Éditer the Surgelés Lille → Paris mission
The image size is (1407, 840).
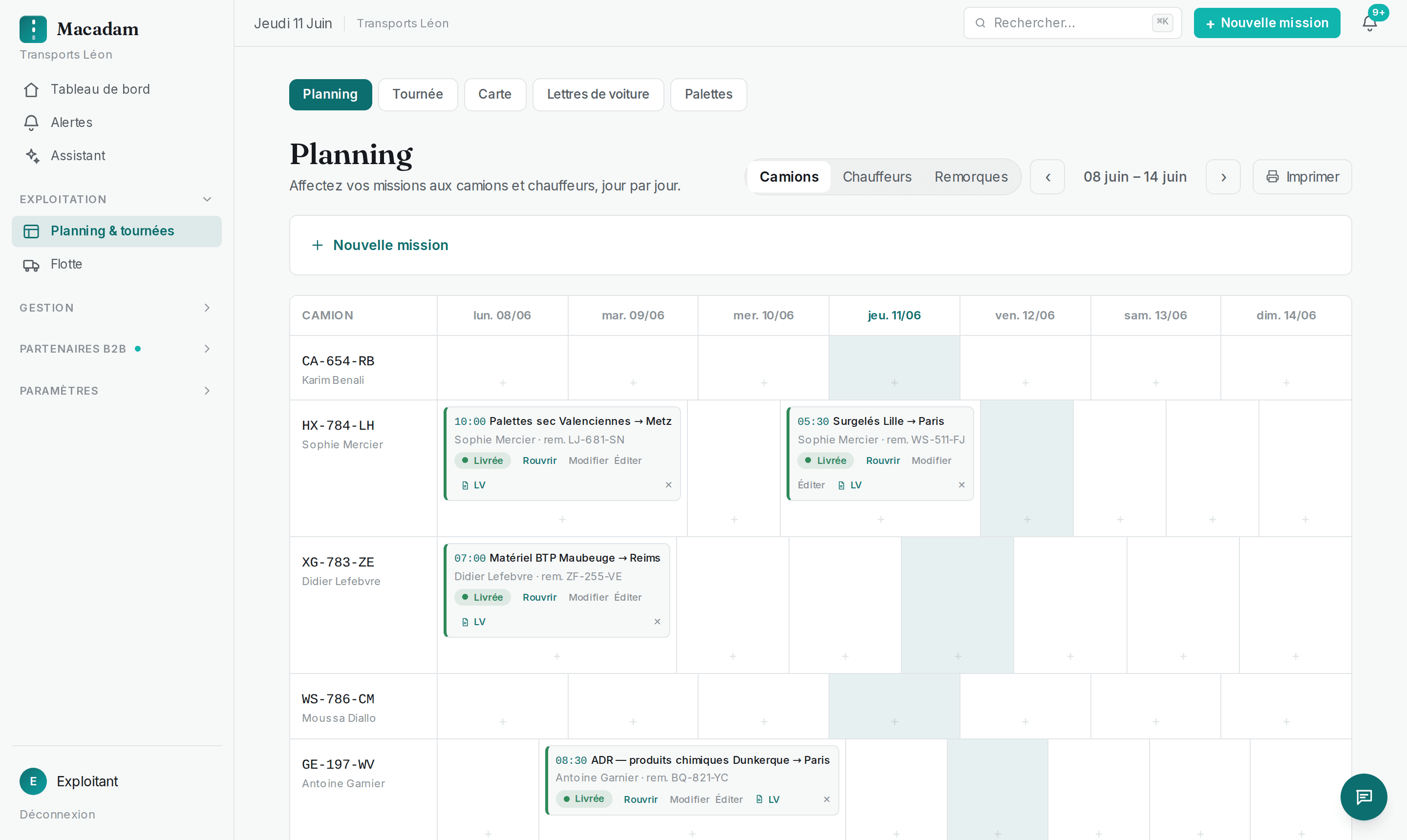(811, 485)
